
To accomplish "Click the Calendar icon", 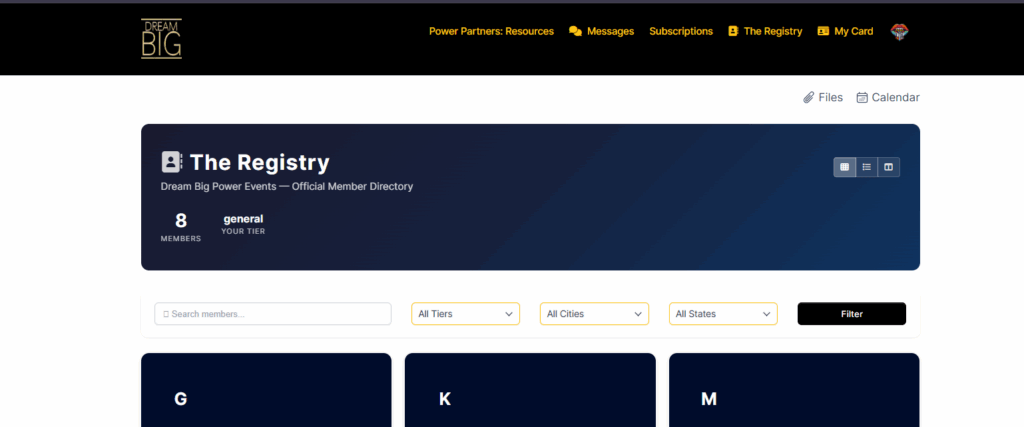I will coord(862,97).
